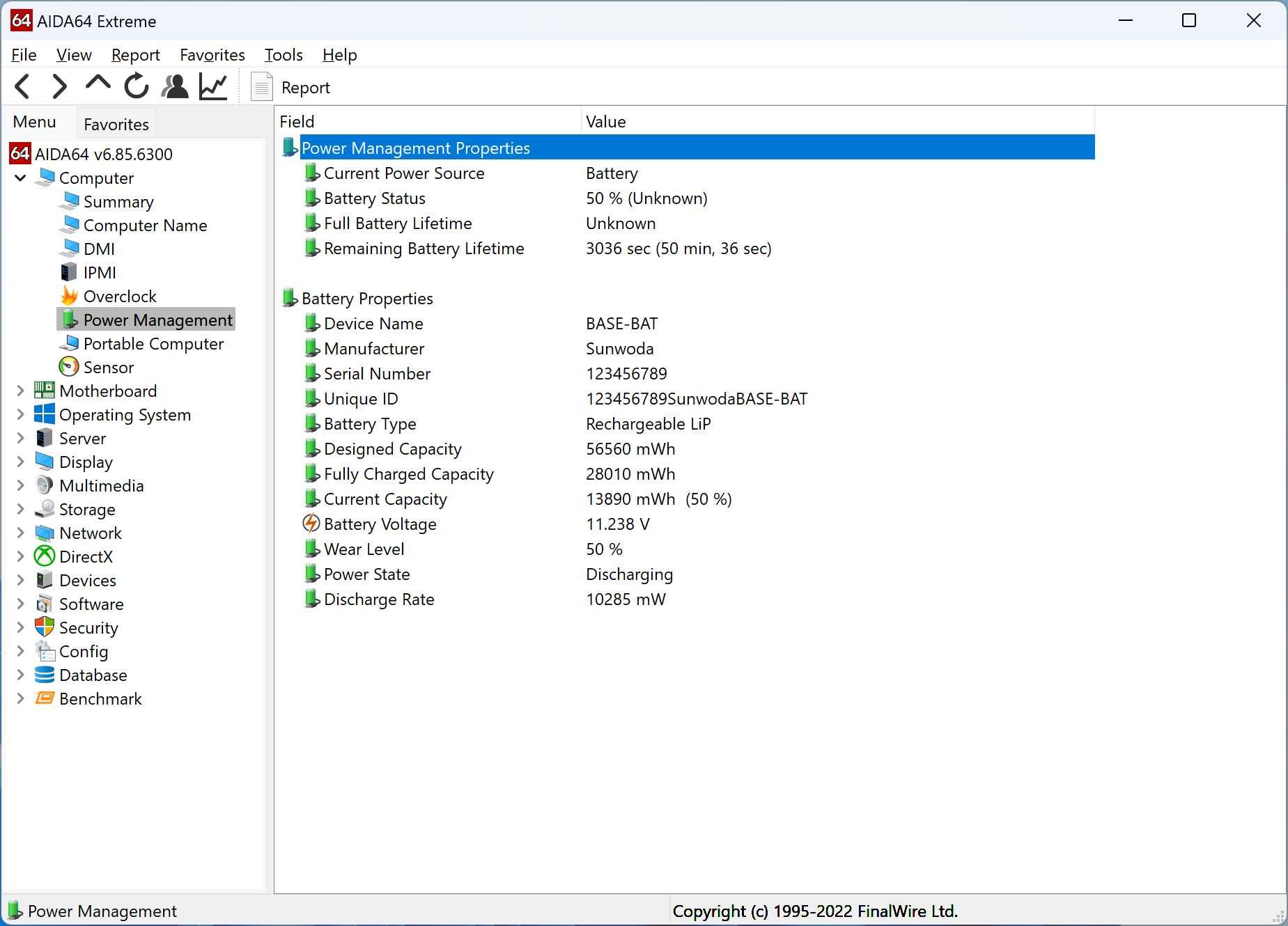Screen dimensions: 1288x926
Task: Open the Help menu
Action: click(339, 54)
